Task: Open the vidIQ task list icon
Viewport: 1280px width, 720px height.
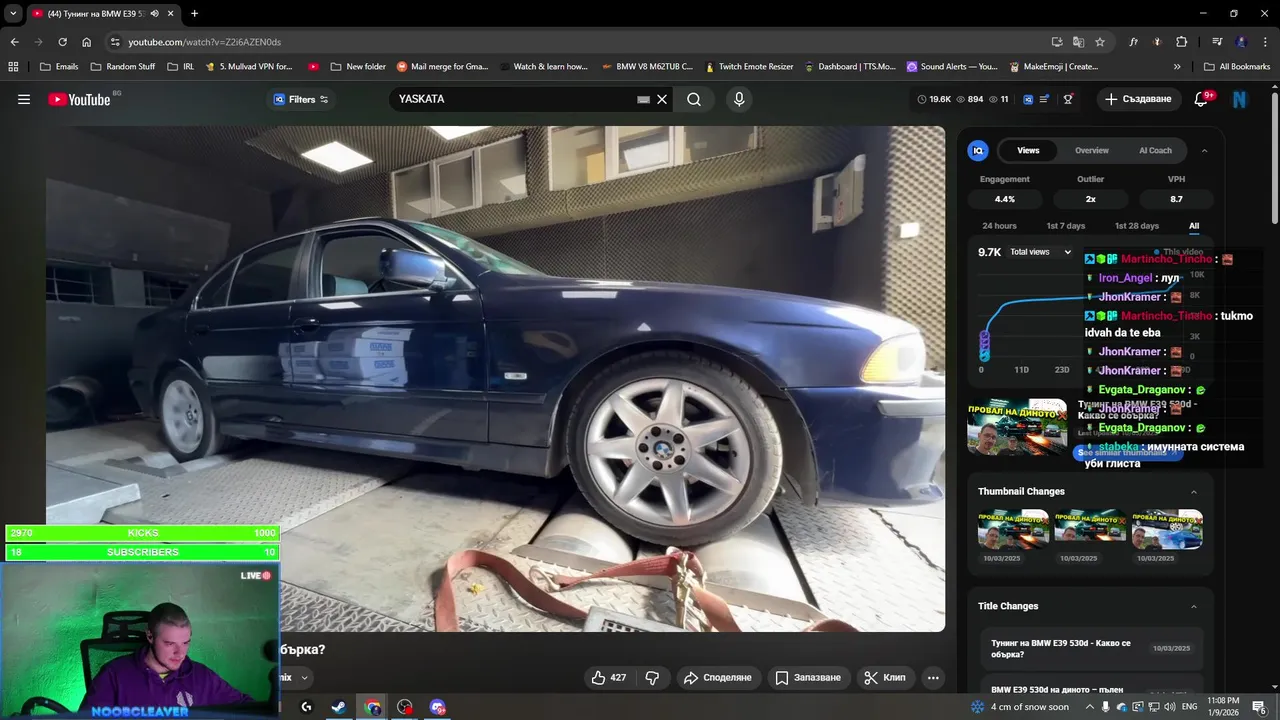Action: pyautogui.click(x=1045, y=99)
